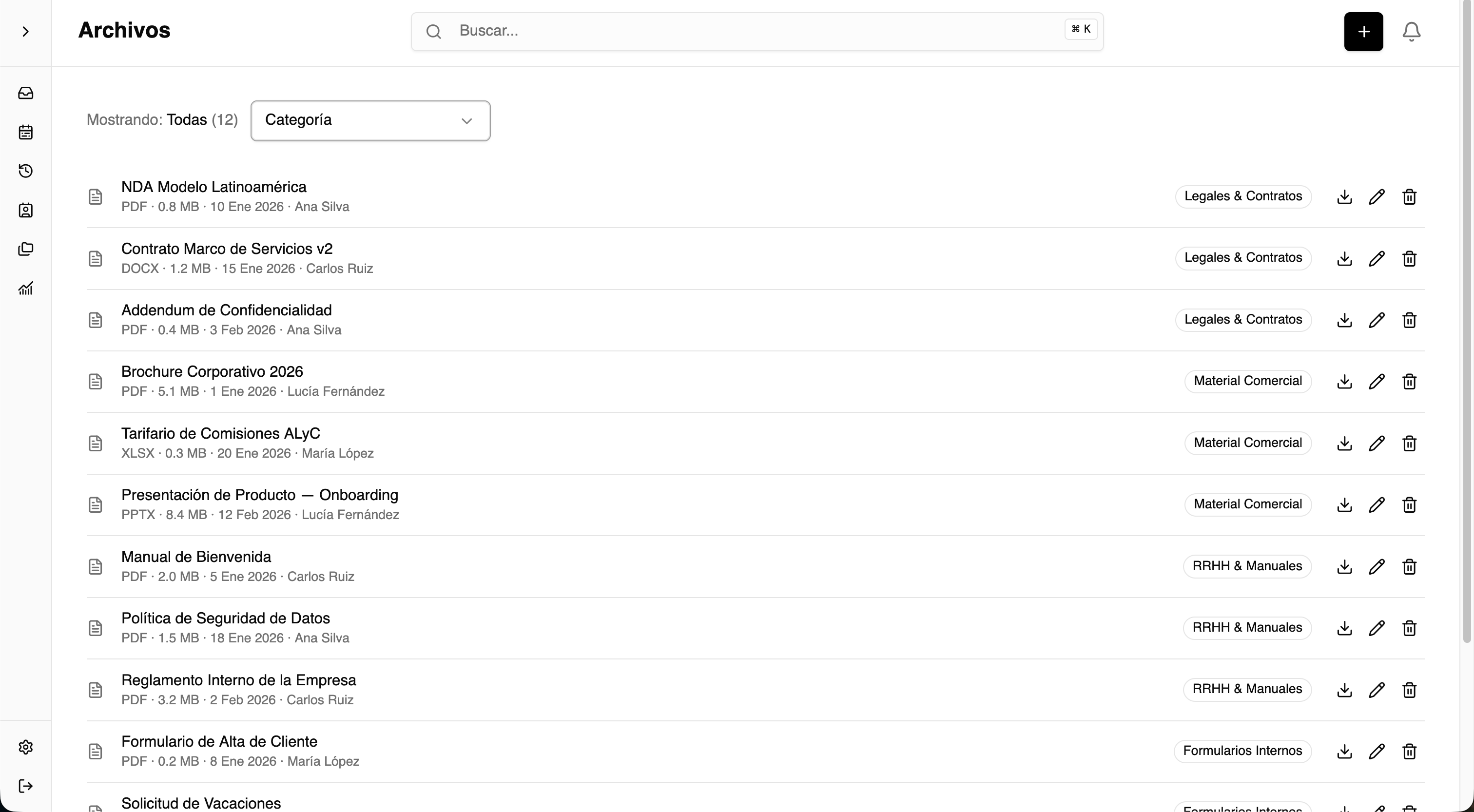The height and width of the screenshot is (812, 1474).
Task: Open the contacts icon in the sidebar
Action: coord(26,210)
